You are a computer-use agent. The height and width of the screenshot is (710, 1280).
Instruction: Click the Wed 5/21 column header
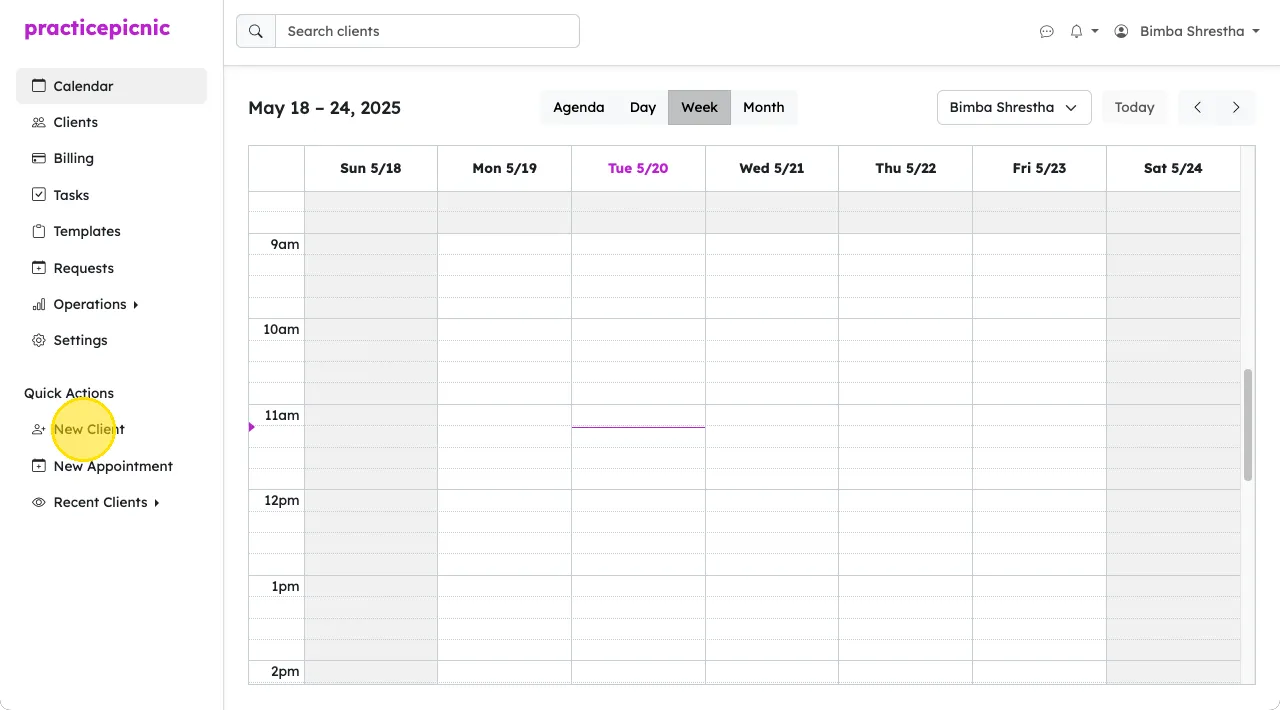pos(772,168)
